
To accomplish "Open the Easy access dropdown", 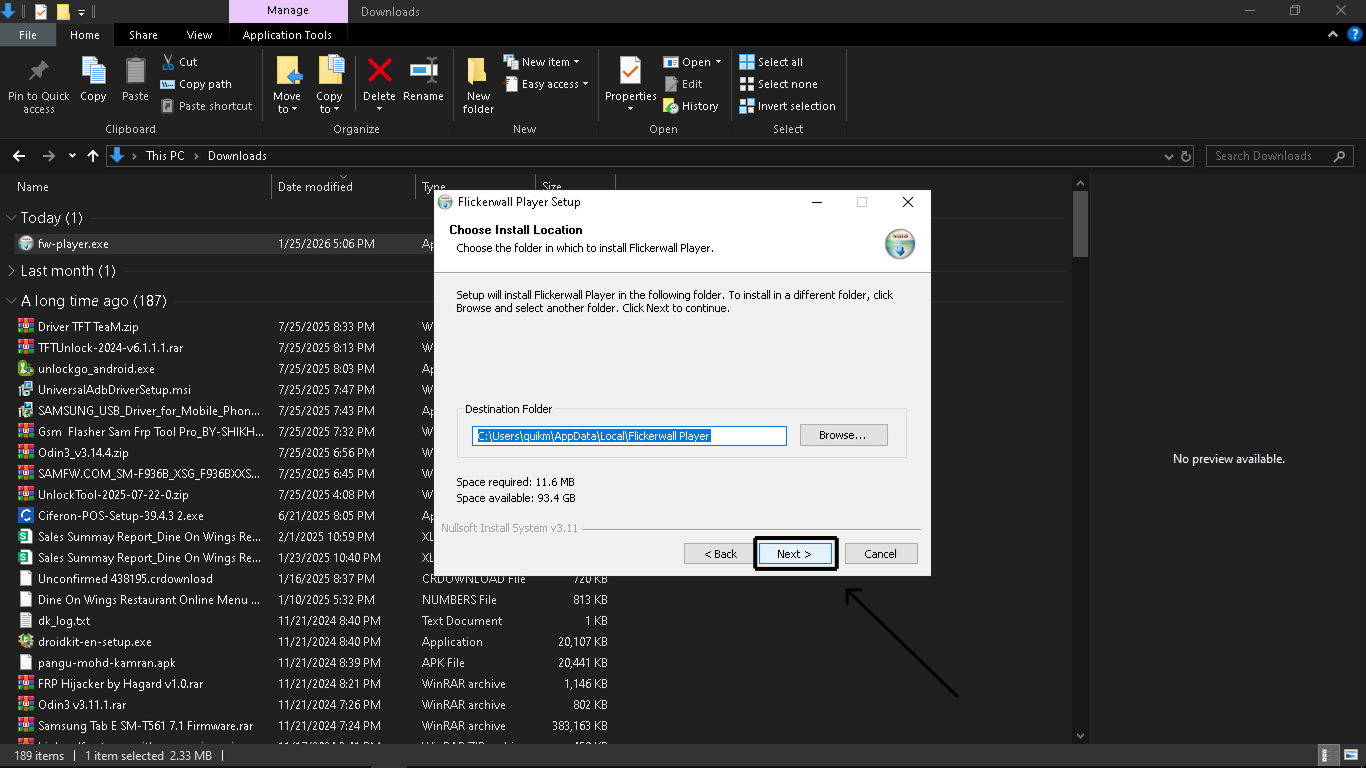I will (546, 84).
